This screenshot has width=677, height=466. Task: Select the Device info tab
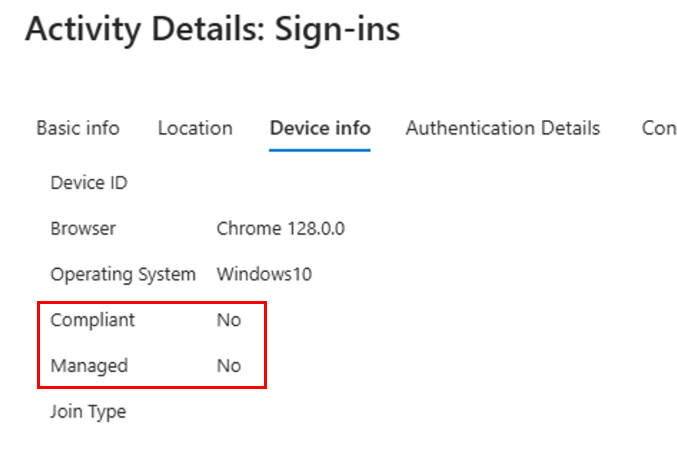pyautogui.click(x=320, y=128)
